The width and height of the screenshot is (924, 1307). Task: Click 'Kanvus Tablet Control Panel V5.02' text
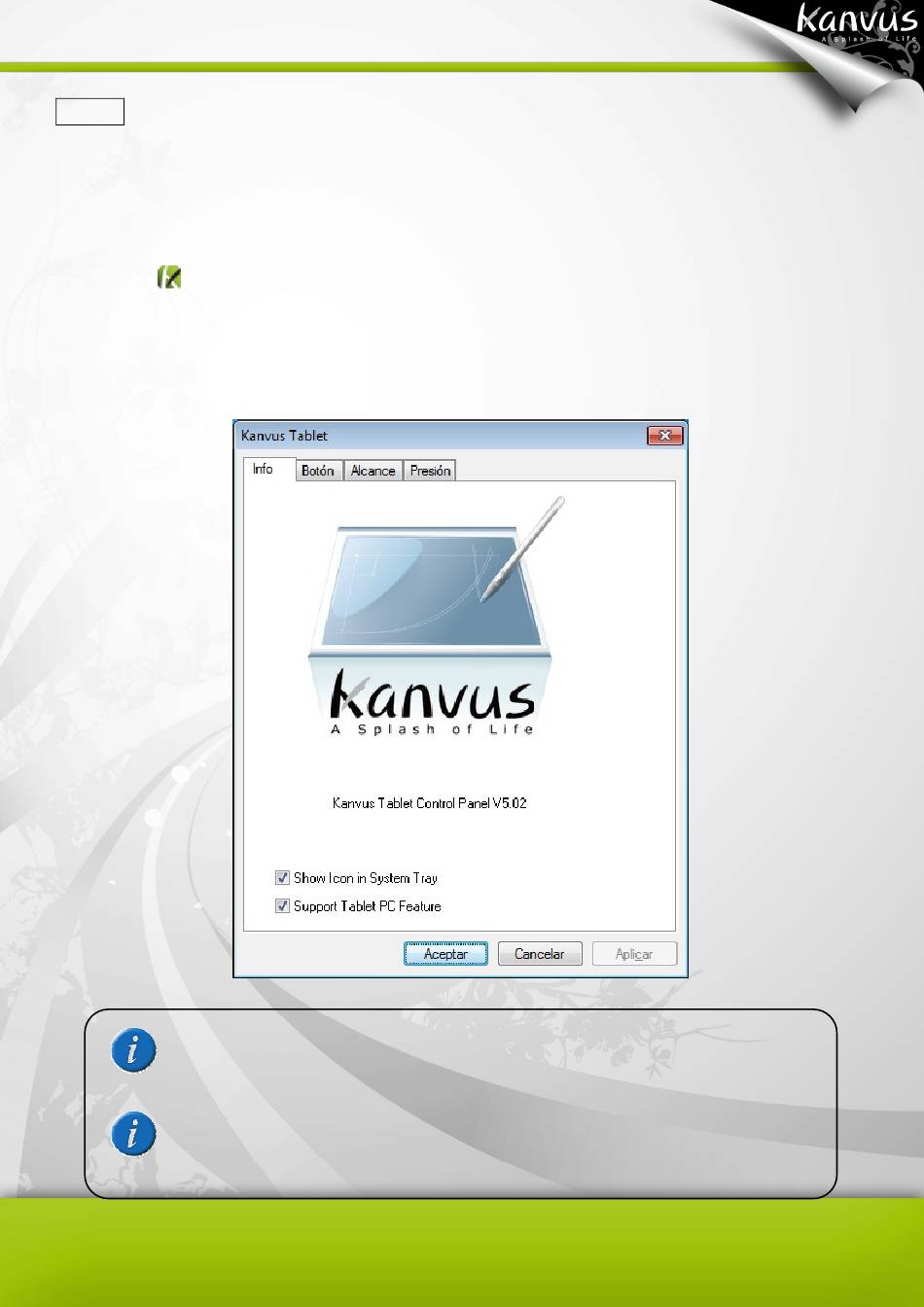[430, 803]
